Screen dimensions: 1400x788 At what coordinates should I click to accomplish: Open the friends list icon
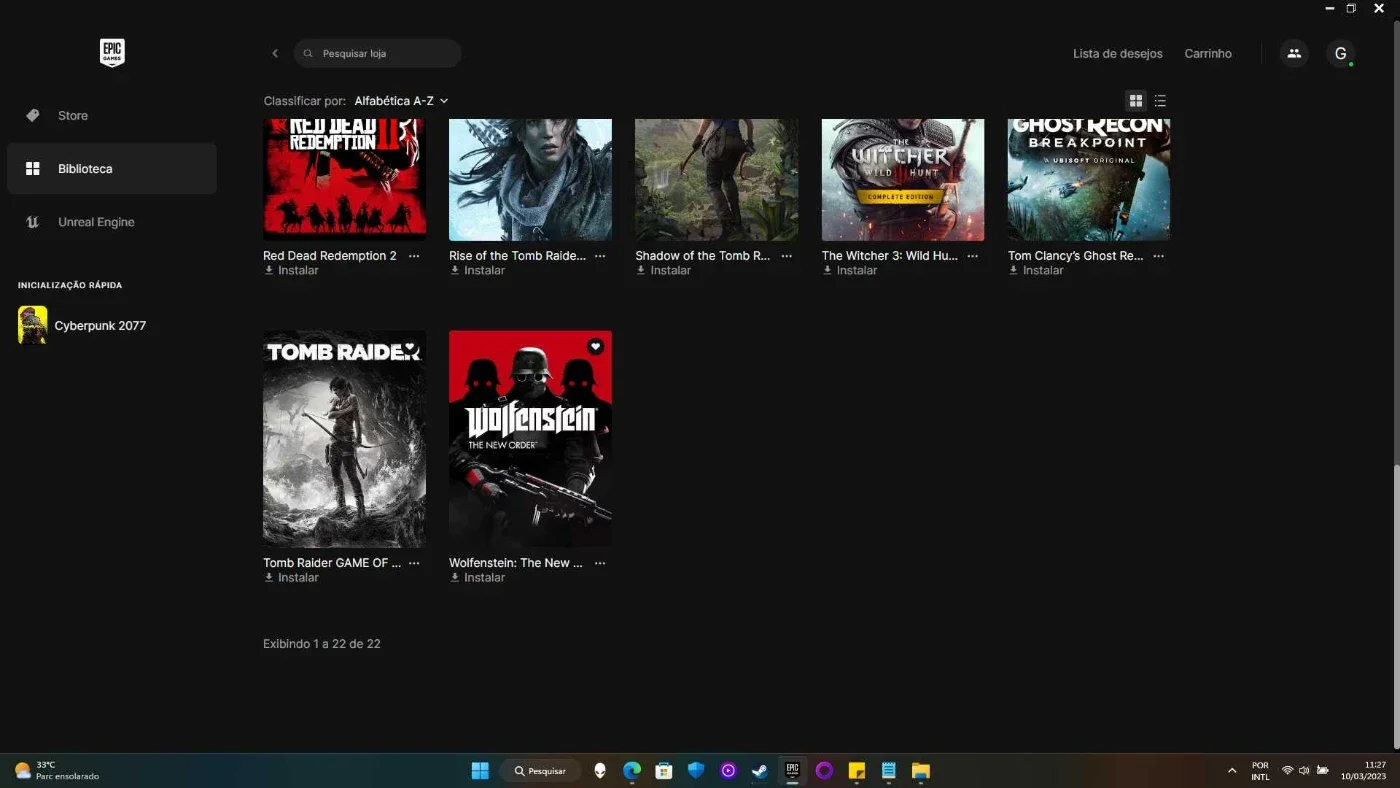(x=1294, y=54)
